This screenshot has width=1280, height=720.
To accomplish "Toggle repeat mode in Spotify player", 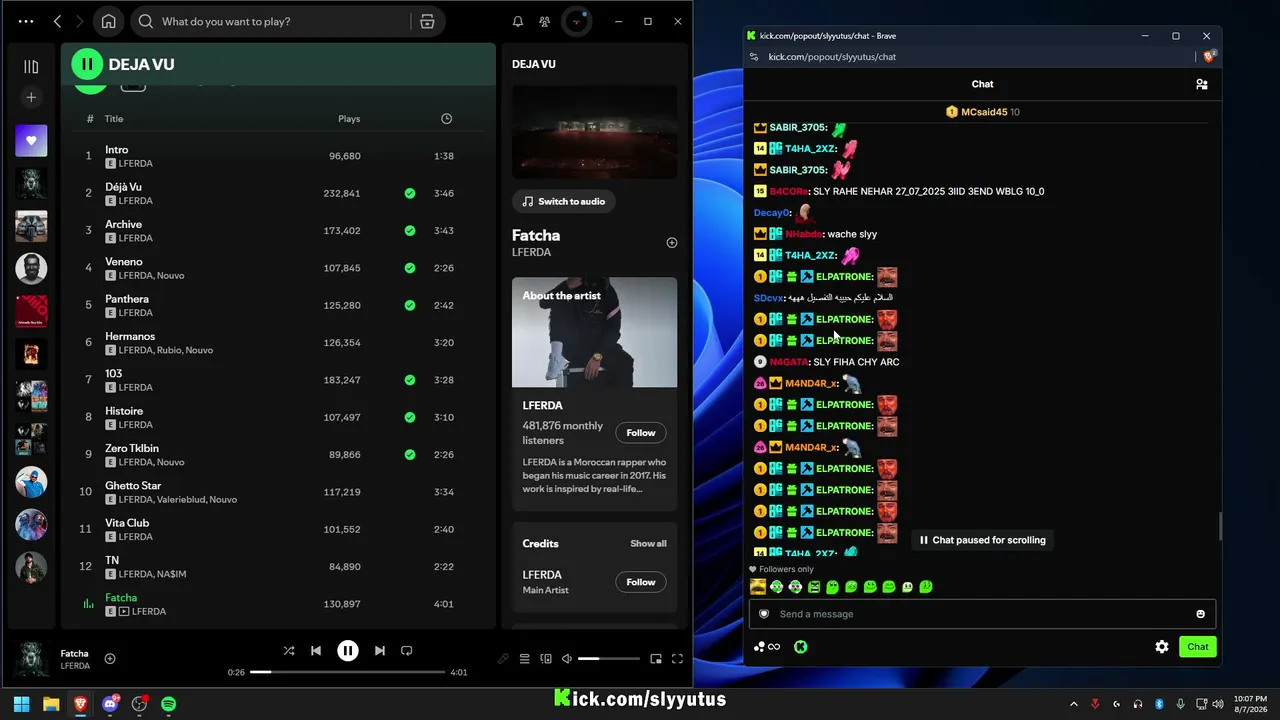I will click(407, 651).
